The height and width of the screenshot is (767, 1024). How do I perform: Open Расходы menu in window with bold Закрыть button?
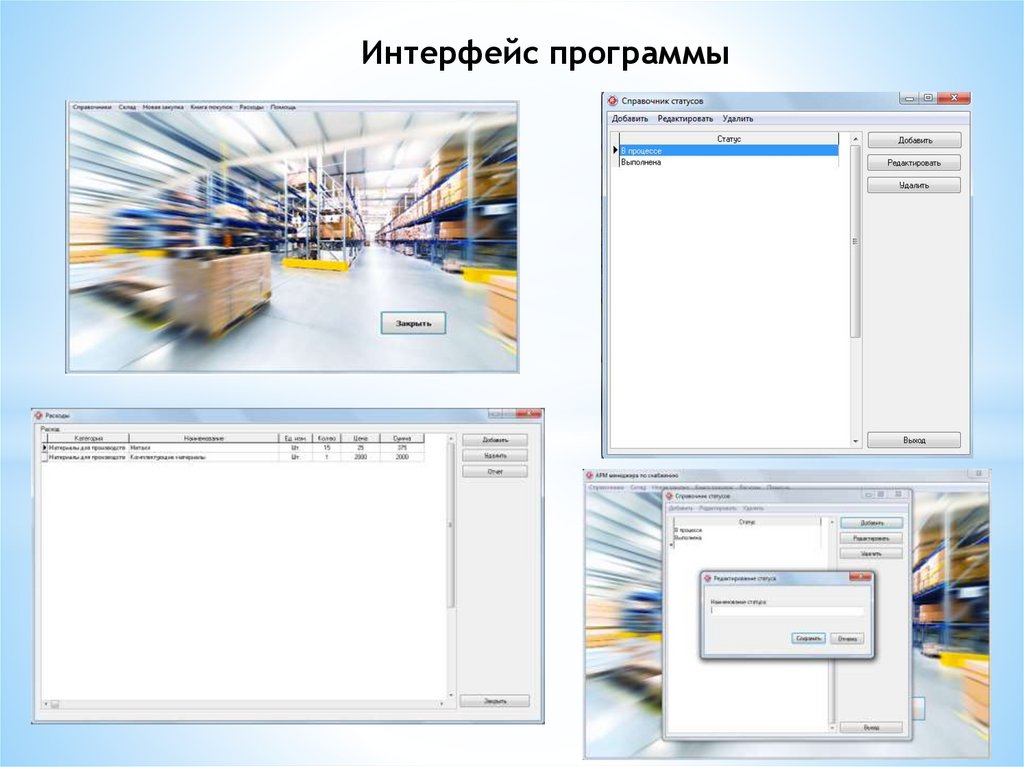[x=251, y=107]
